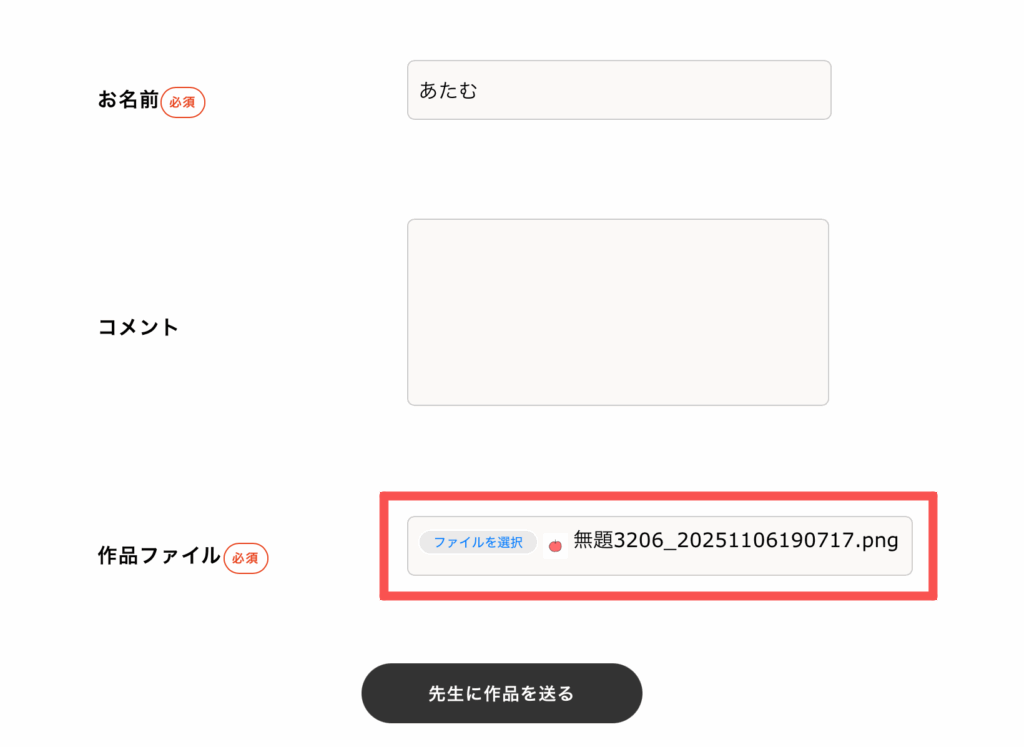Click the コメント field label
The width and height of the screenshot is (1024, 747).
[138, 327]
